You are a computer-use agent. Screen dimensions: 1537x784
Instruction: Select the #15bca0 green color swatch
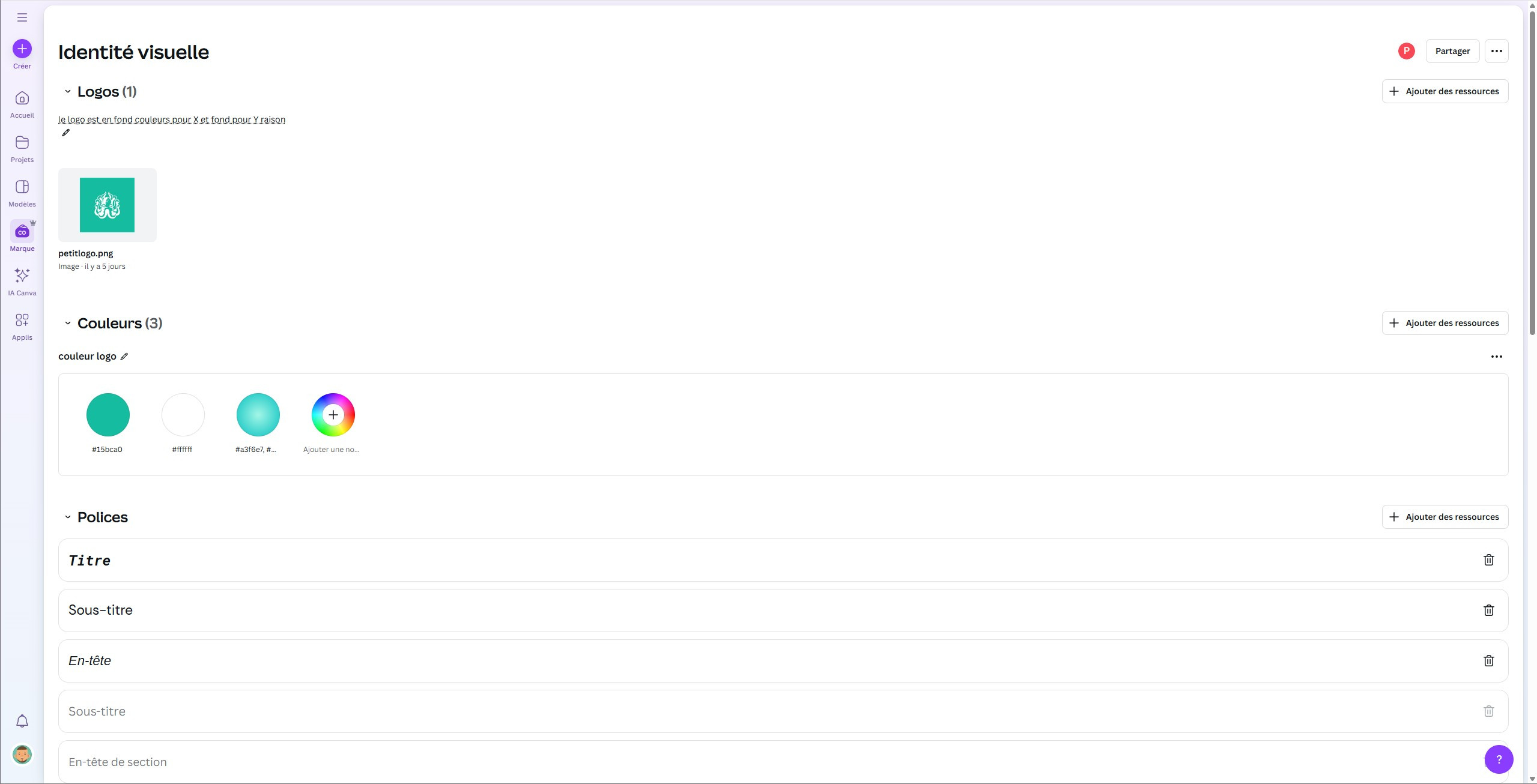tap(108, 415)
